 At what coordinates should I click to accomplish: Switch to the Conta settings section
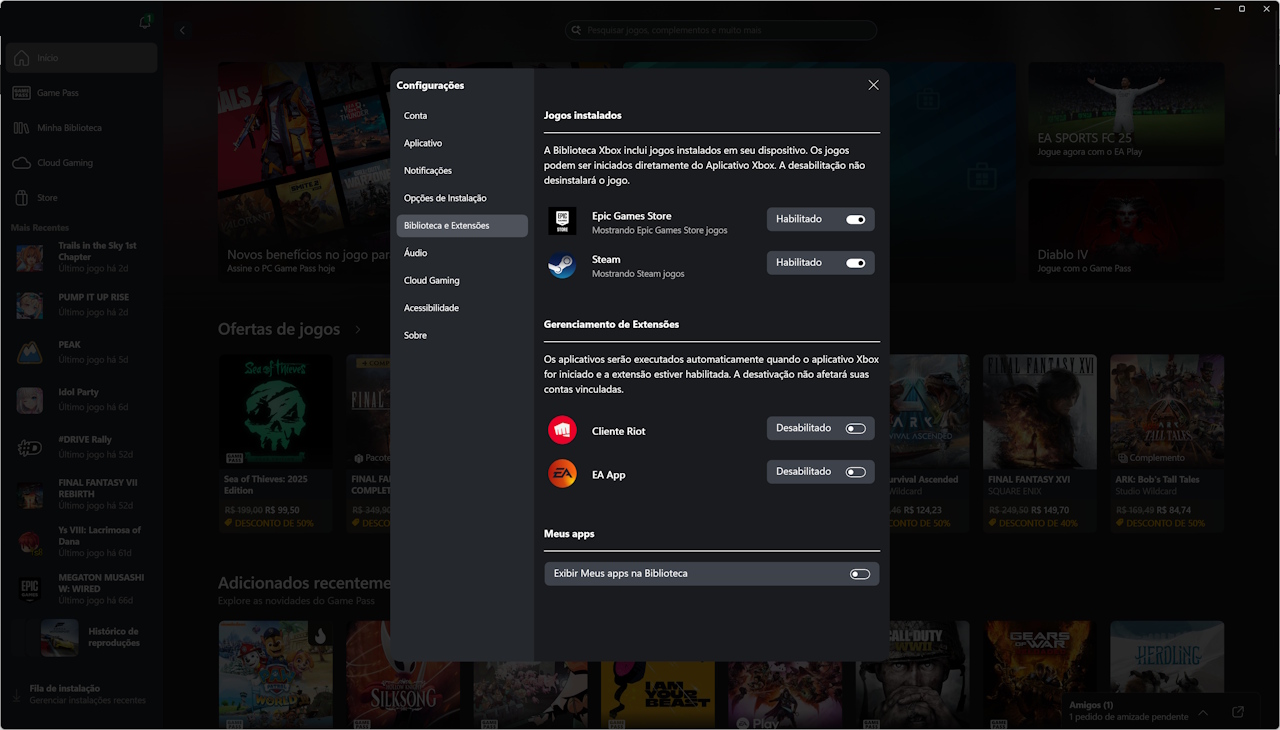coord(415,115)
